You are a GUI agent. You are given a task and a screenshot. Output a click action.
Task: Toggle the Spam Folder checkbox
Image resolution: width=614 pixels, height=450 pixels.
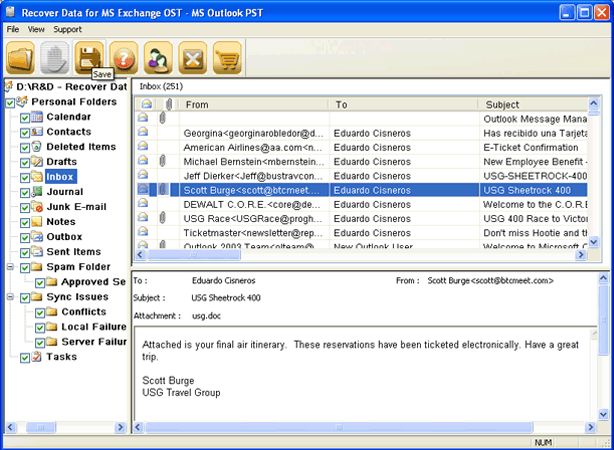[x=25, y=268]
